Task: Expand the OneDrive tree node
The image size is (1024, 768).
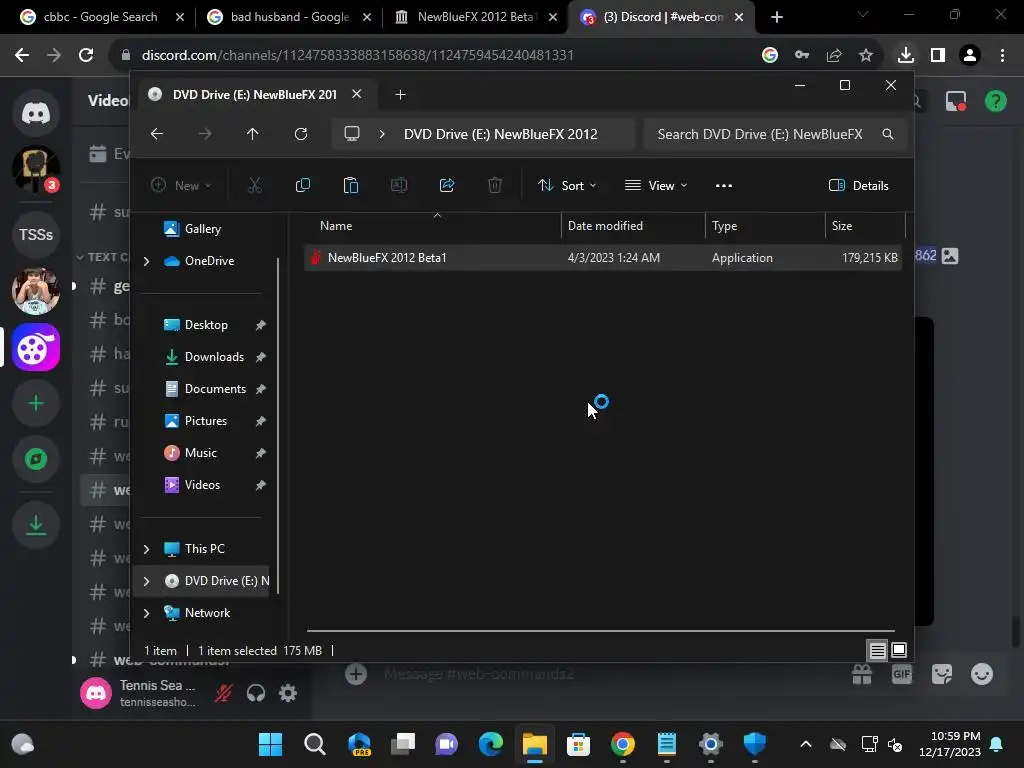Action: pyautogui.click(x=146, y=261)
